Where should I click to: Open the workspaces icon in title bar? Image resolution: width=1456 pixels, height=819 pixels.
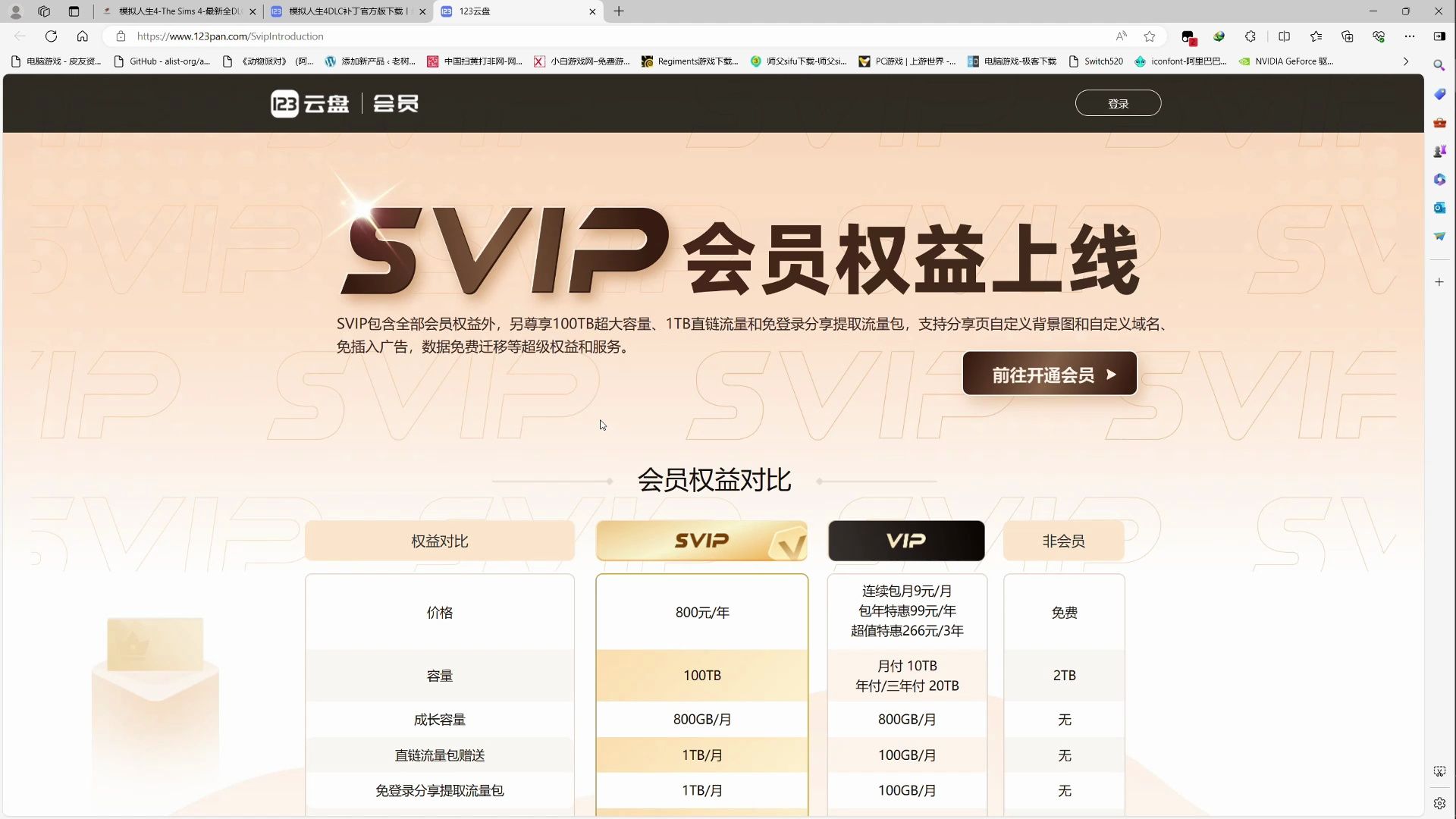(44, 11)
